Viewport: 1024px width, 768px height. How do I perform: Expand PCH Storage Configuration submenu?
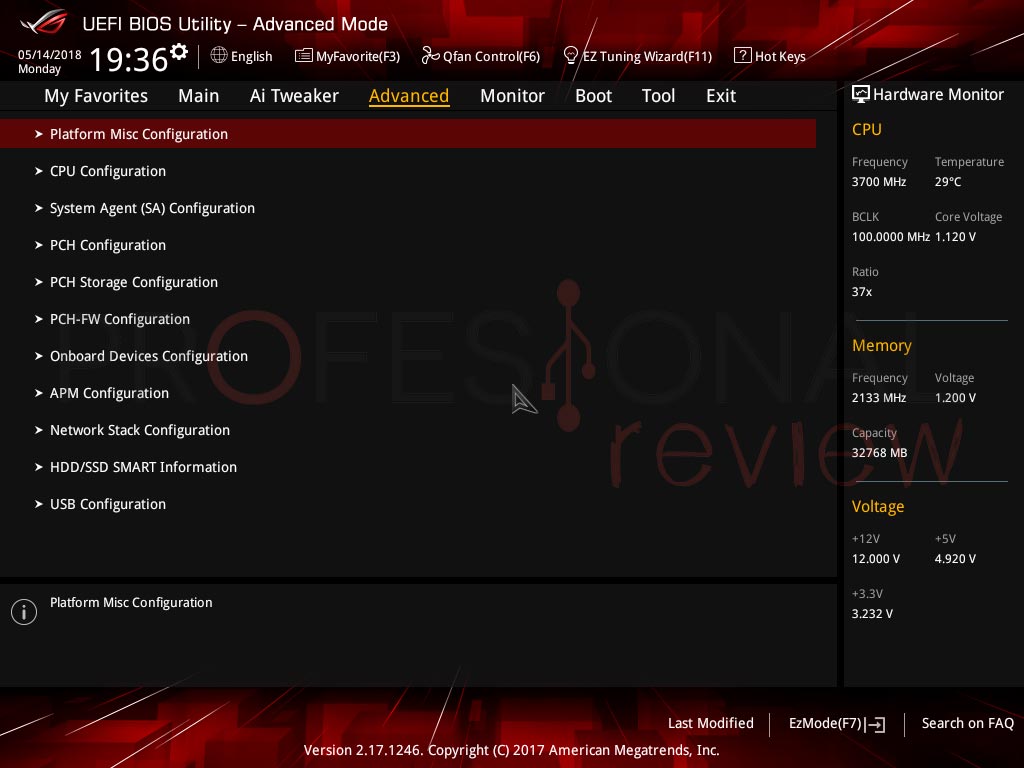click(408, 282)
